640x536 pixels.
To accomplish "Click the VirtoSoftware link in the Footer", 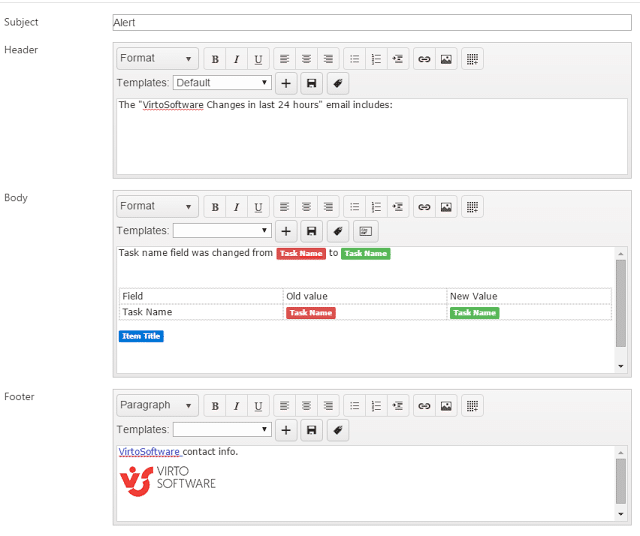I will click(149, 452).
